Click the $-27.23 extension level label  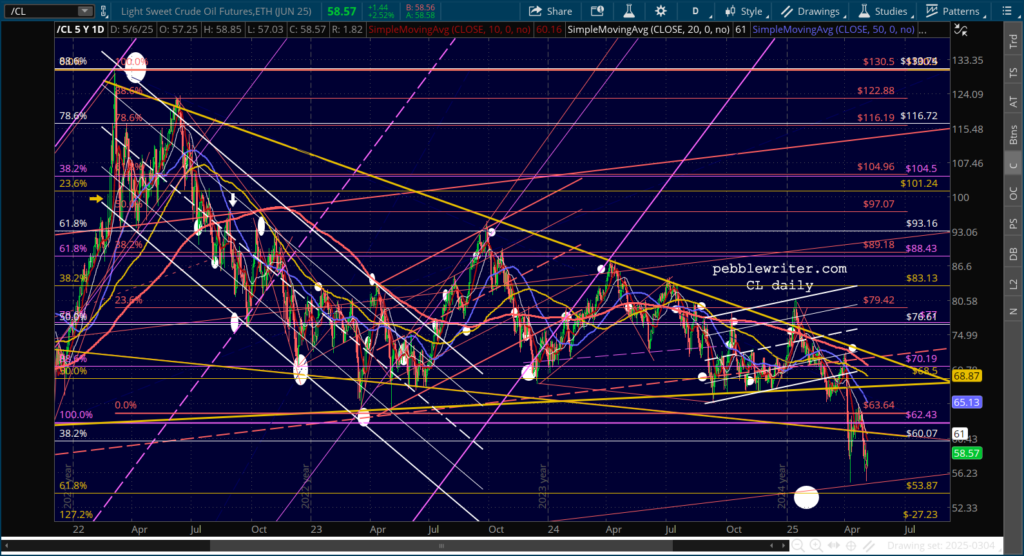pyautogui.click(x=920, y=515)
